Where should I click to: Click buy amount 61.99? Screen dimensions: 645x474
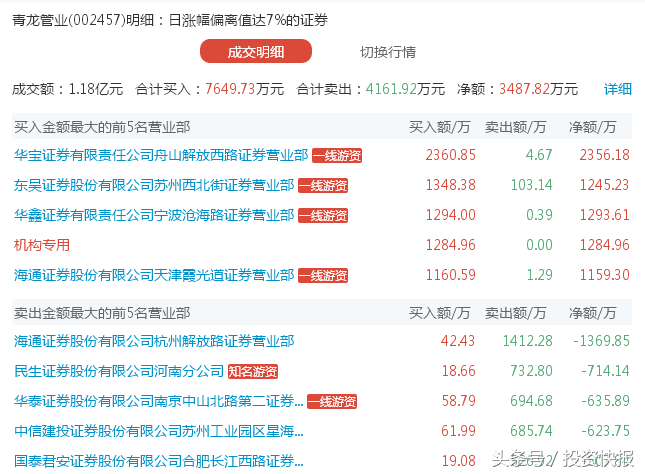click(458, 431)
